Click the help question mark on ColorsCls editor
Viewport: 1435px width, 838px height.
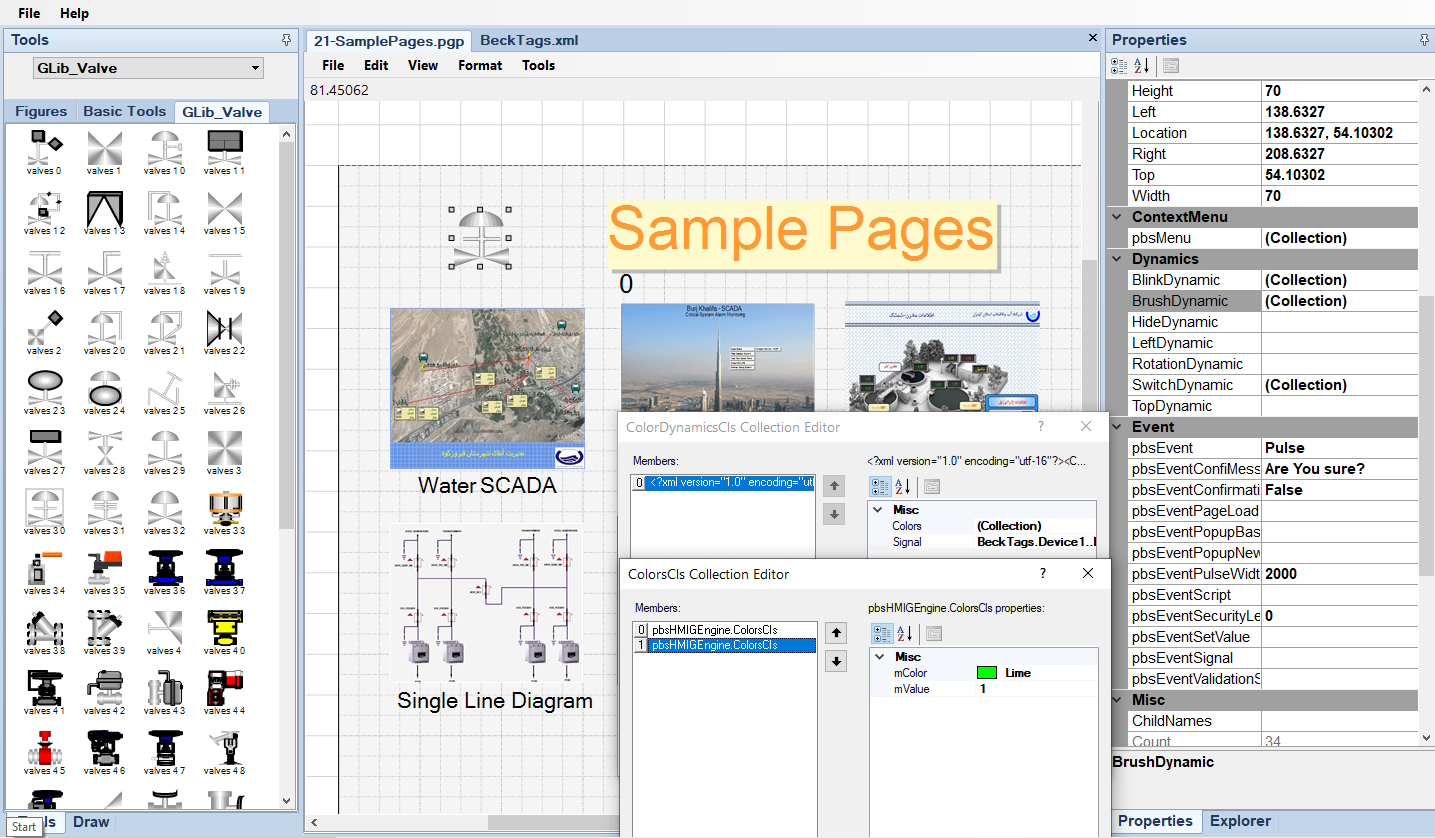[1042, 573]
